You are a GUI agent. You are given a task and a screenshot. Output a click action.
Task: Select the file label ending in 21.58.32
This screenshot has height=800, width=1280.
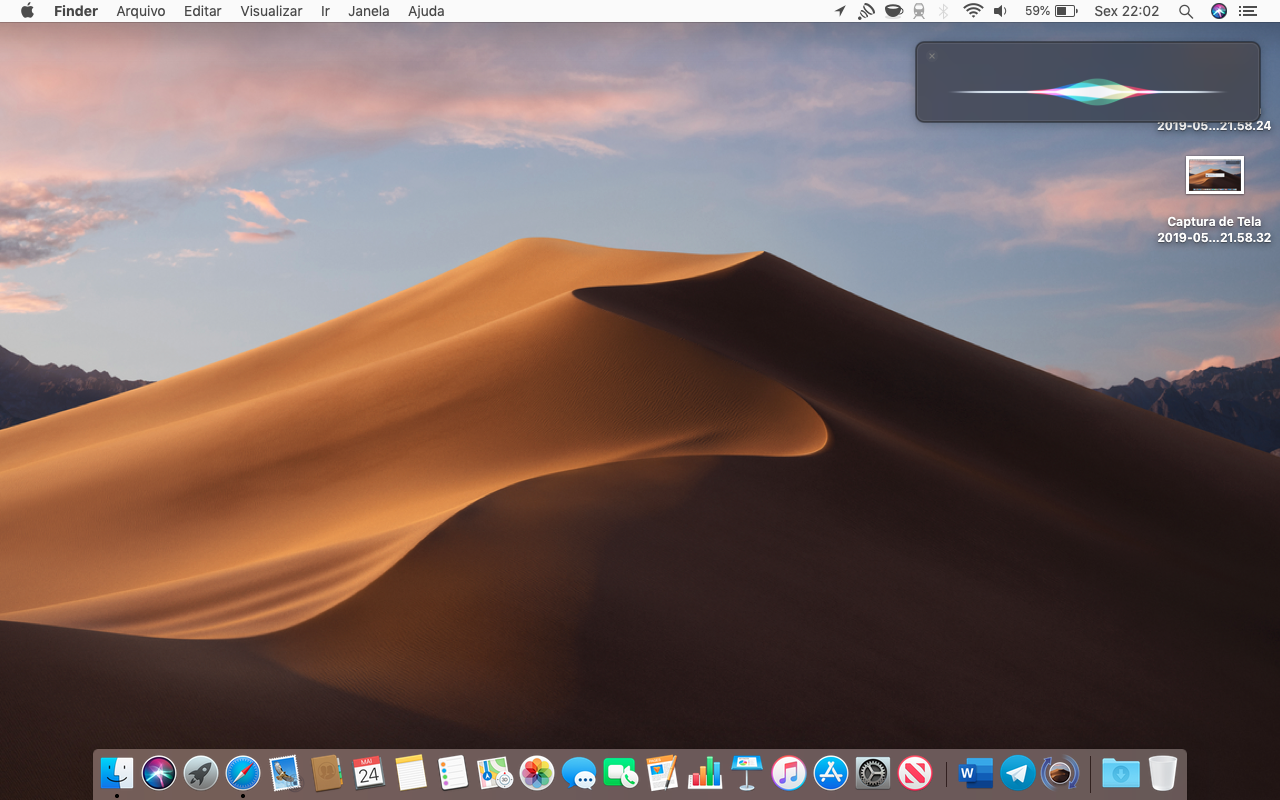pos(1214,230)
